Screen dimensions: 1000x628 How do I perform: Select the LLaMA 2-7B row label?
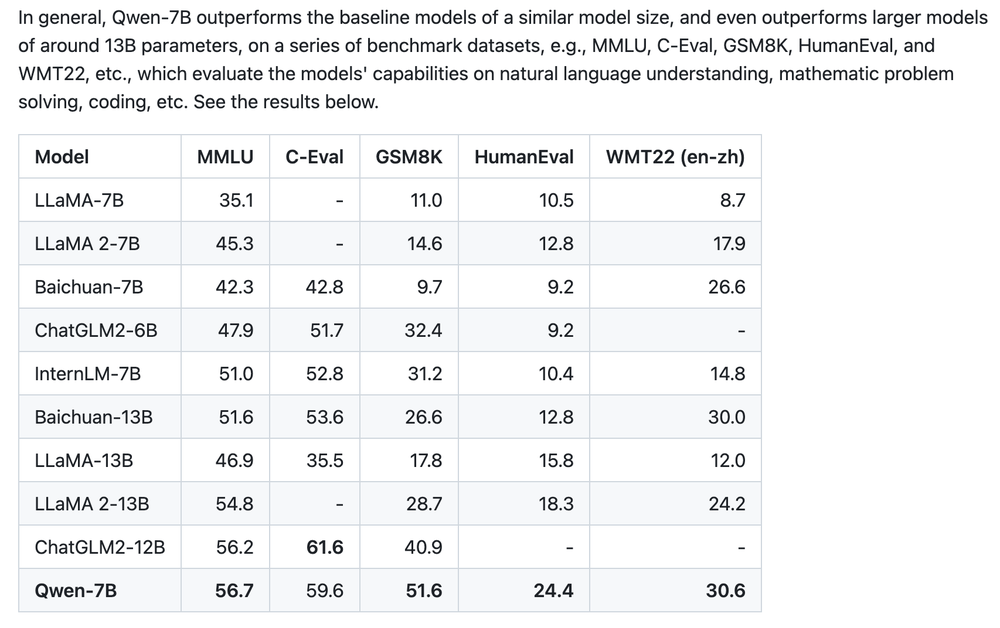[x=87, y=244]
